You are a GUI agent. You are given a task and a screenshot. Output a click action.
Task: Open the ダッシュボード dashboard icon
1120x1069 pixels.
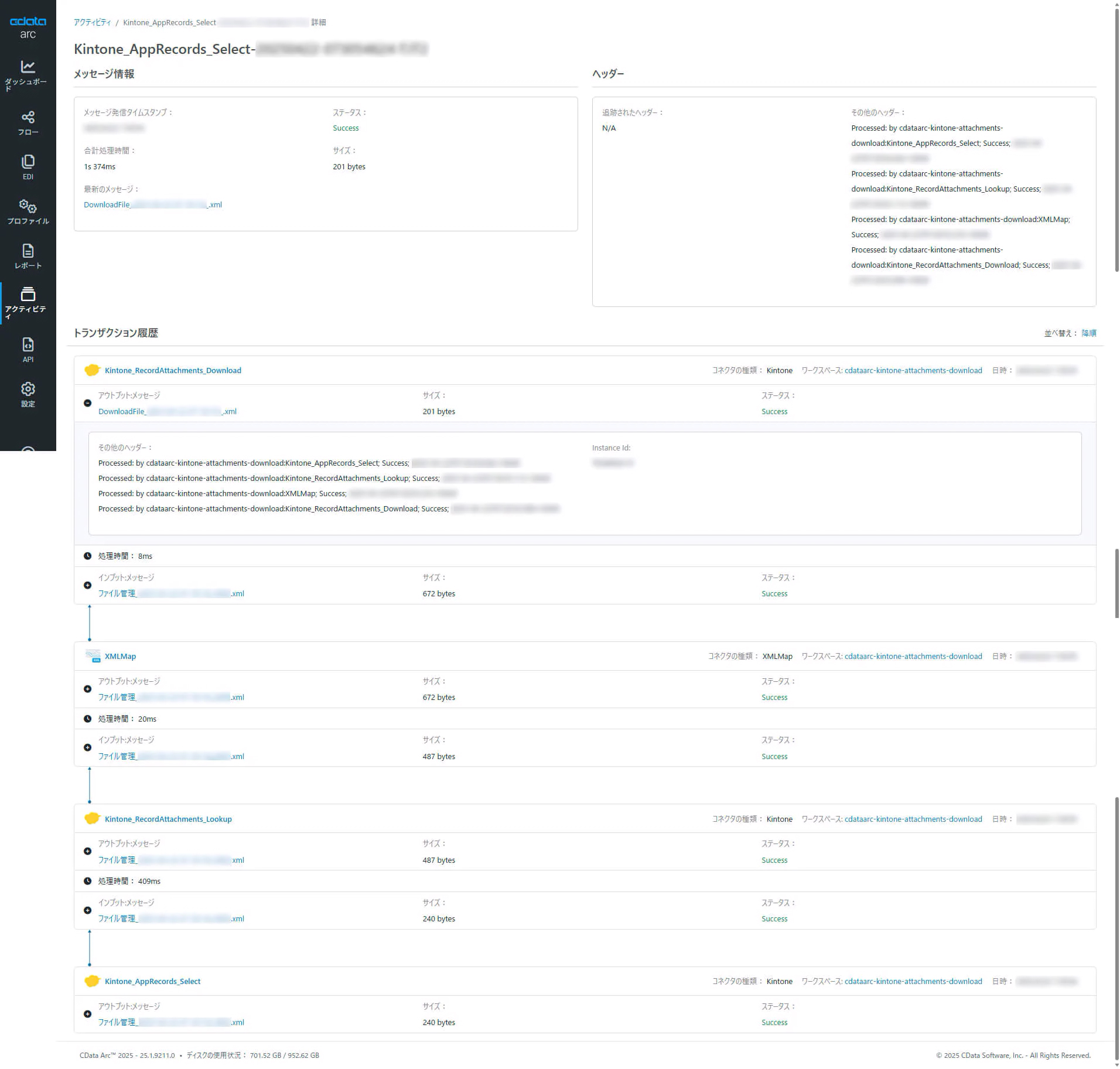(x=28, y=67)
